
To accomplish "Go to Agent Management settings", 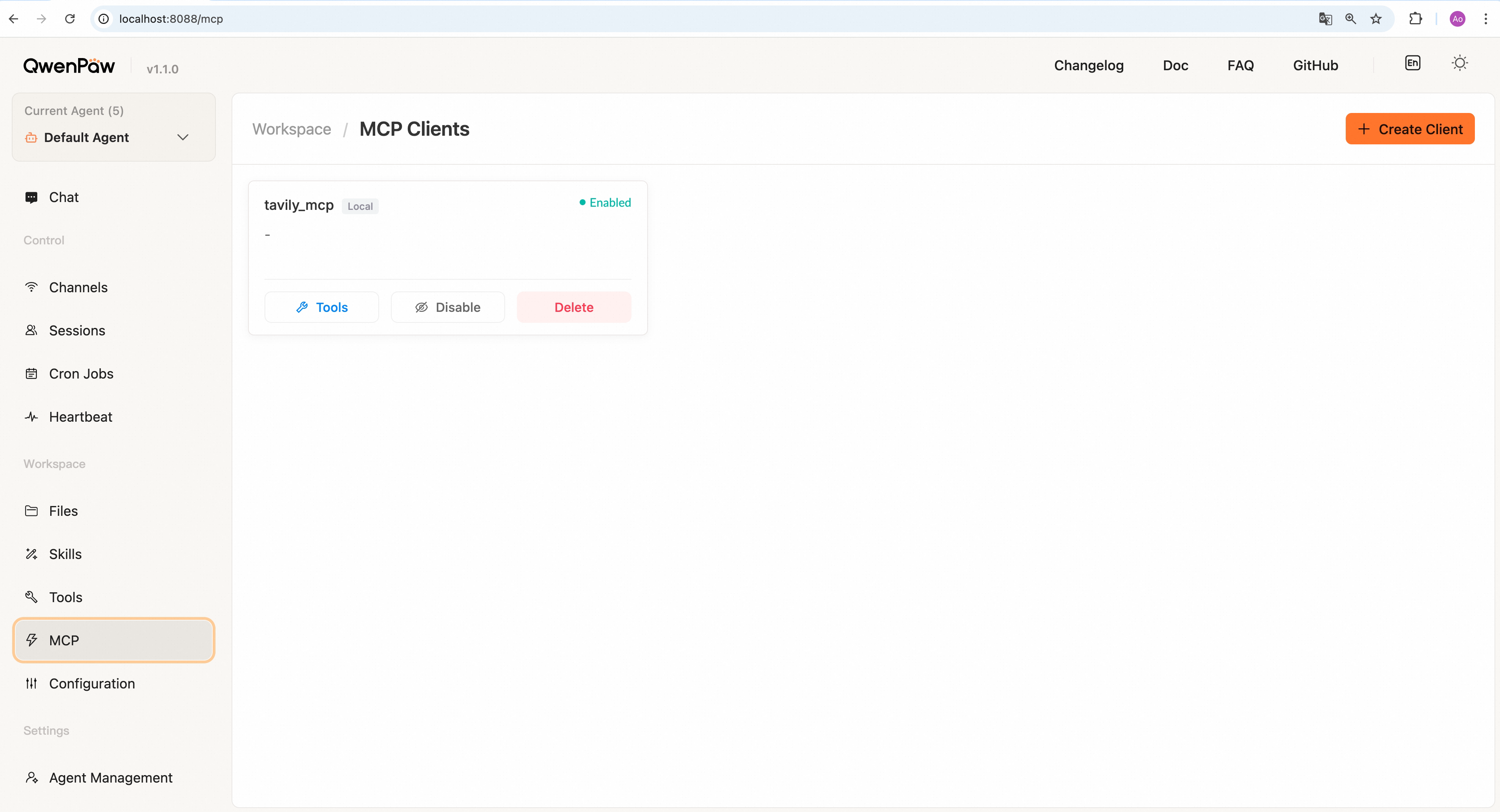I will point(111,777).
